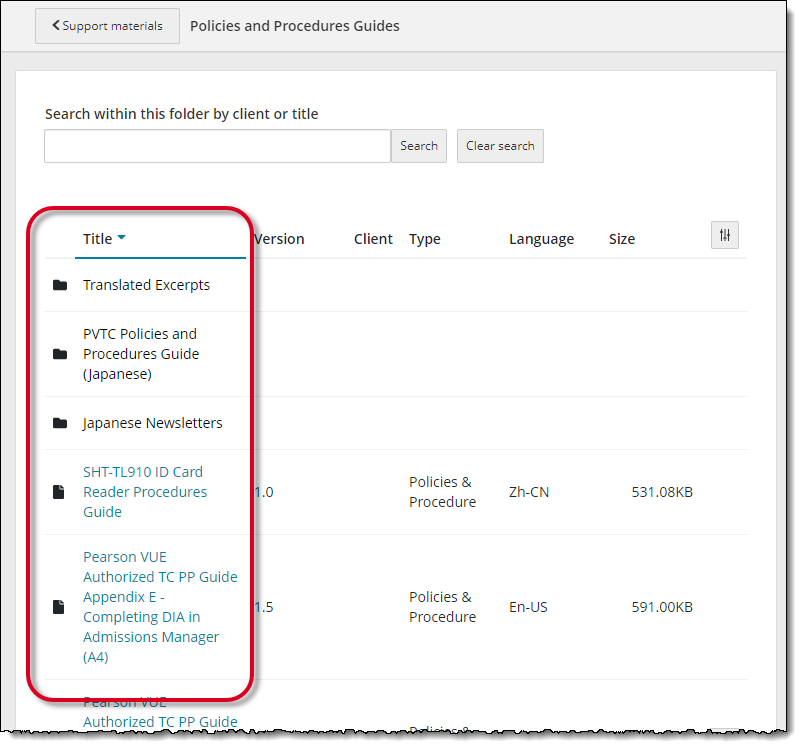Open SHT-TL910 ID Card Reader Procedures Guide
Image resolution: width=802 pixels, height=751 pixels.
pyautogui.click(x=145, y=492)
